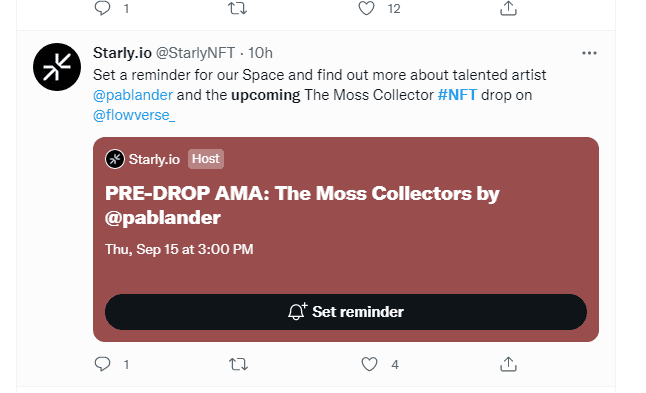Reply to the Starly.io Space tweet

103,364
